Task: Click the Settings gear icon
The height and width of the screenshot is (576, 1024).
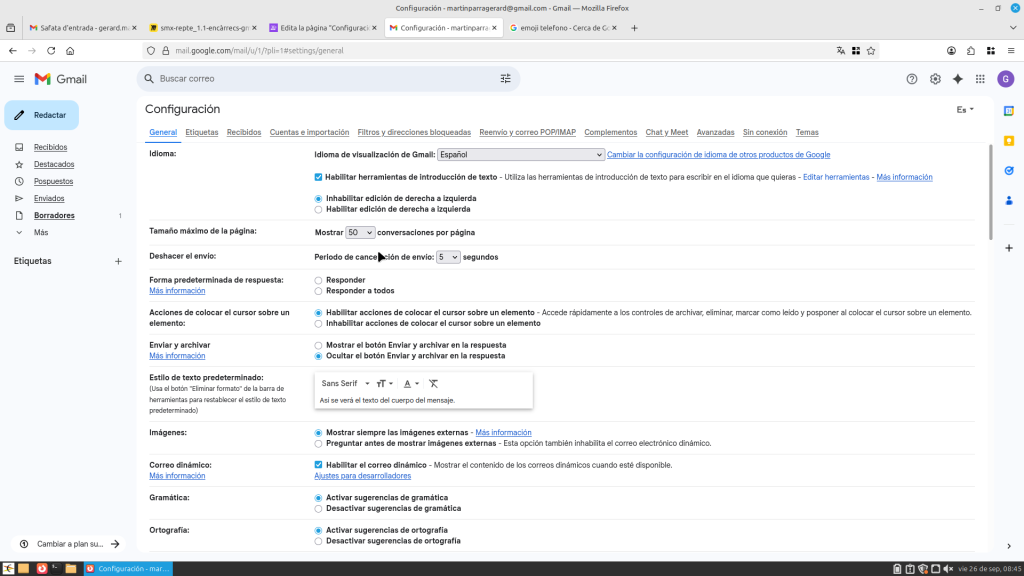Action: click(935, 79)
